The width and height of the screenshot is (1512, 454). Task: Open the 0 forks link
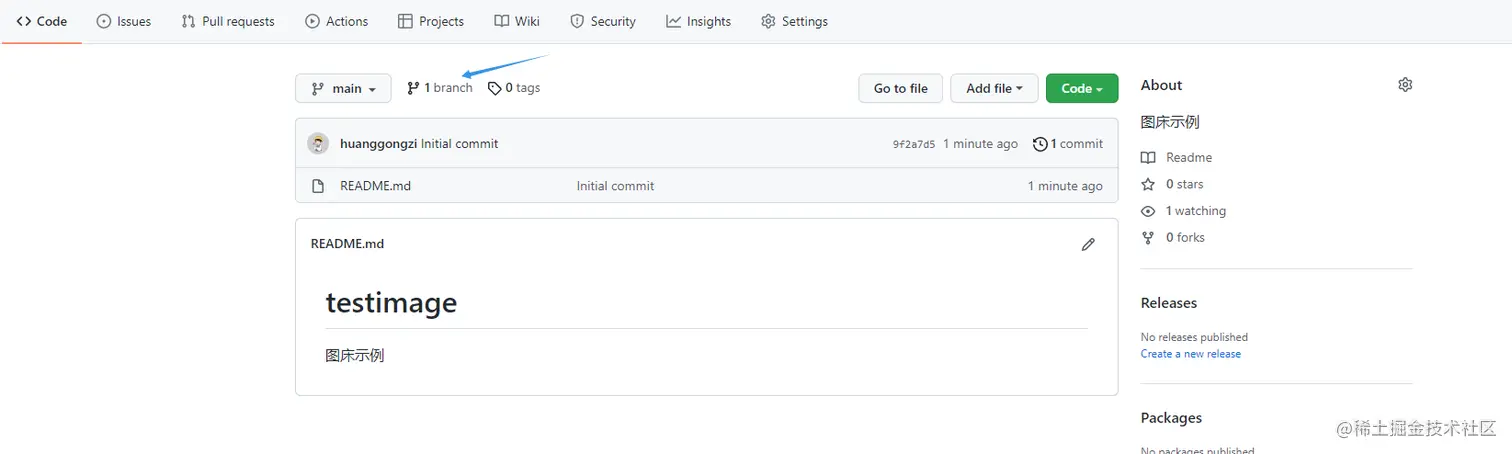coord(1185,238)
